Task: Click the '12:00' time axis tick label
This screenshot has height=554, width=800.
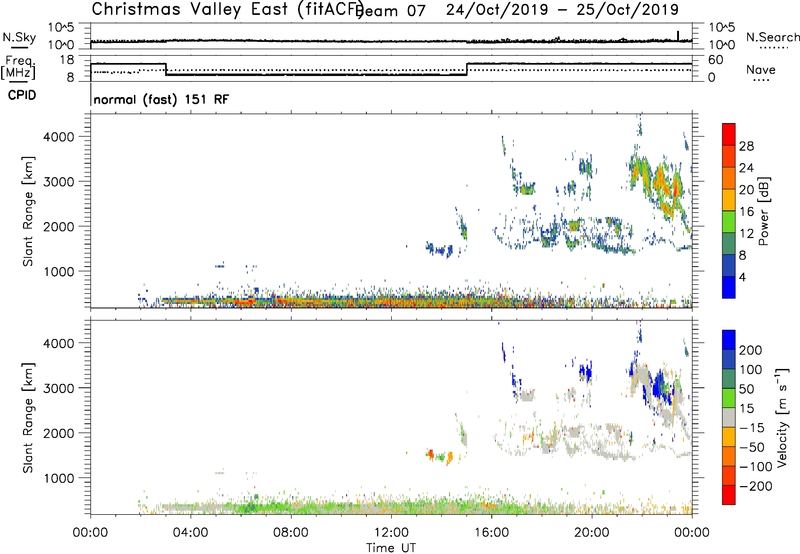Action: [x=391, y=533]
